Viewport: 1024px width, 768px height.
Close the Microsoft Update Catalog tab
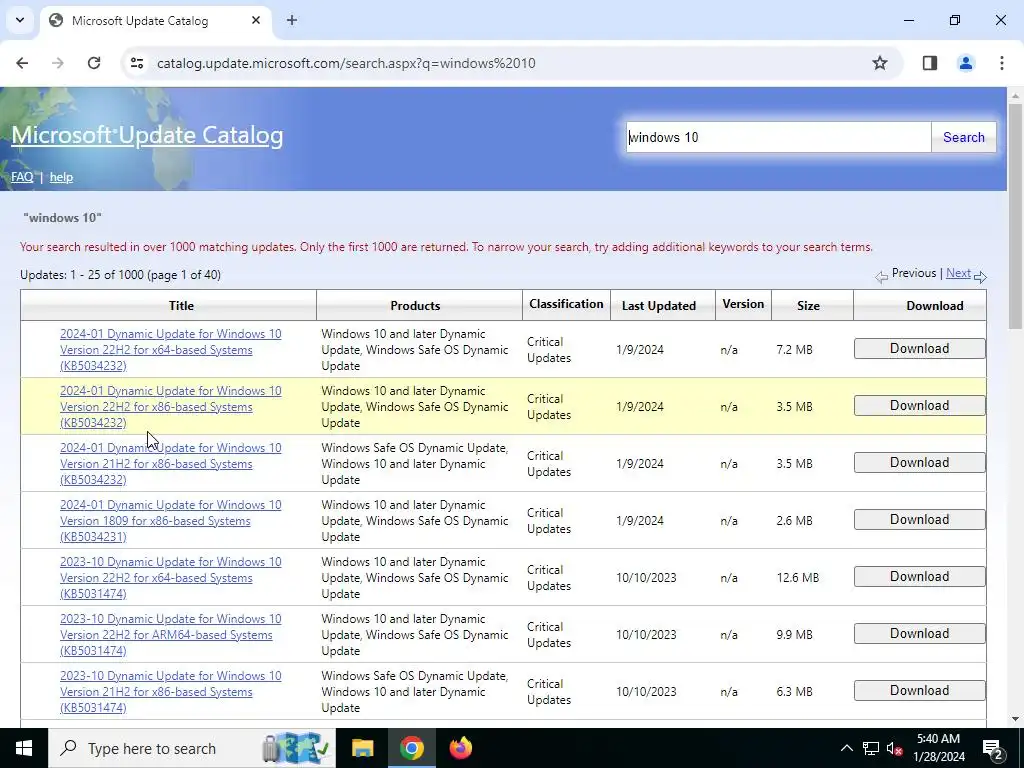tap(256, 20)
